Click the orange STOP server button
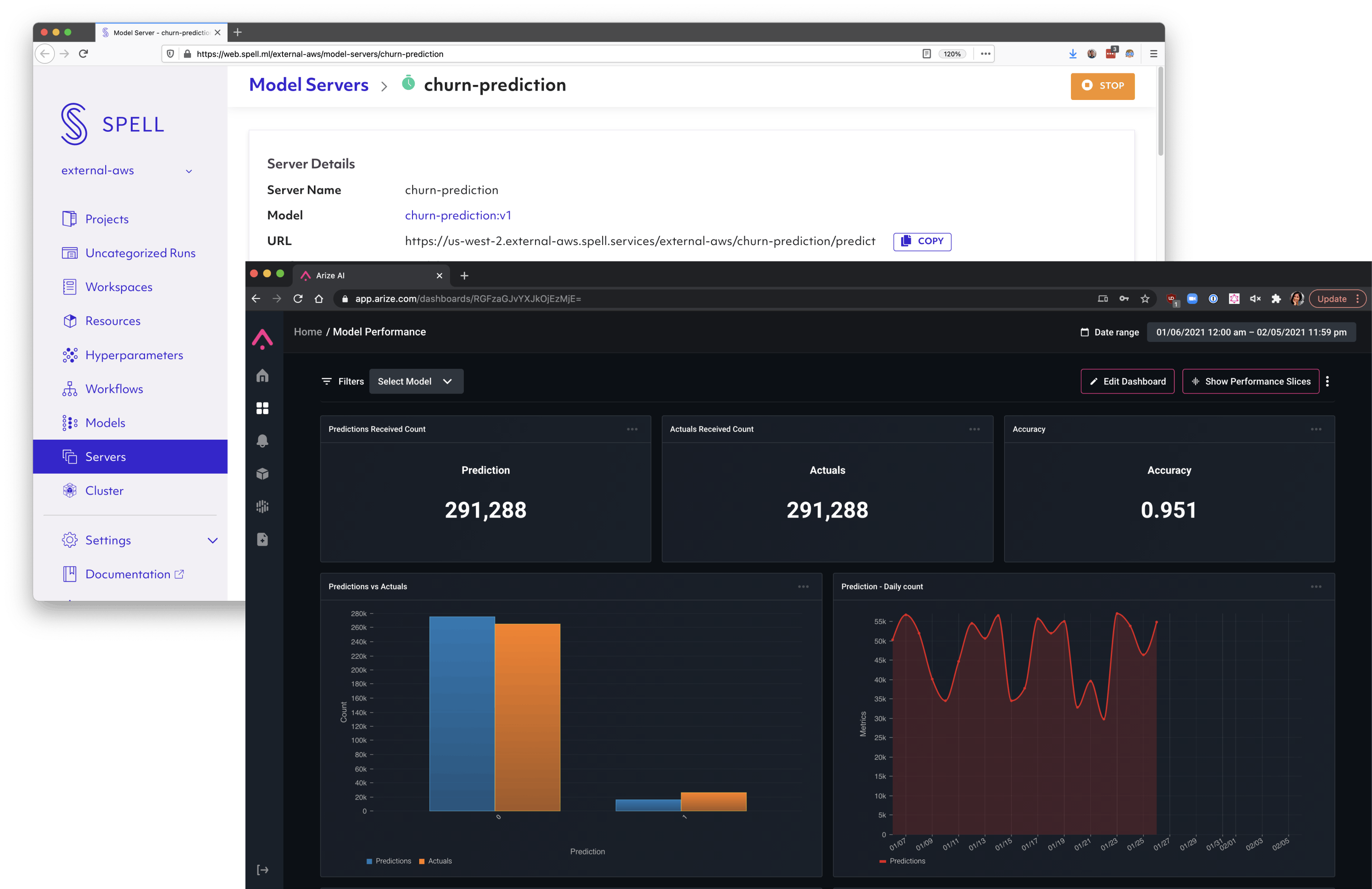Image resolution: width=1372 pixels, height=889 pixels. (1102, 86)
